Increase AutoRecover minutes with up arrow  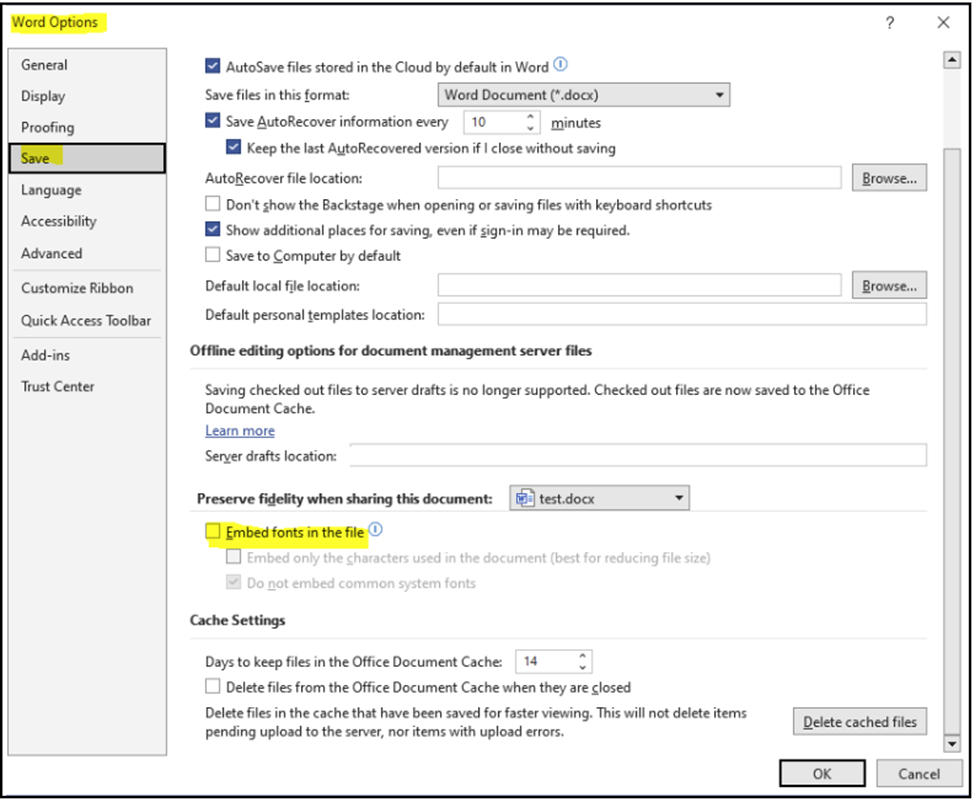pyautogui.click(x=530, y=116)
